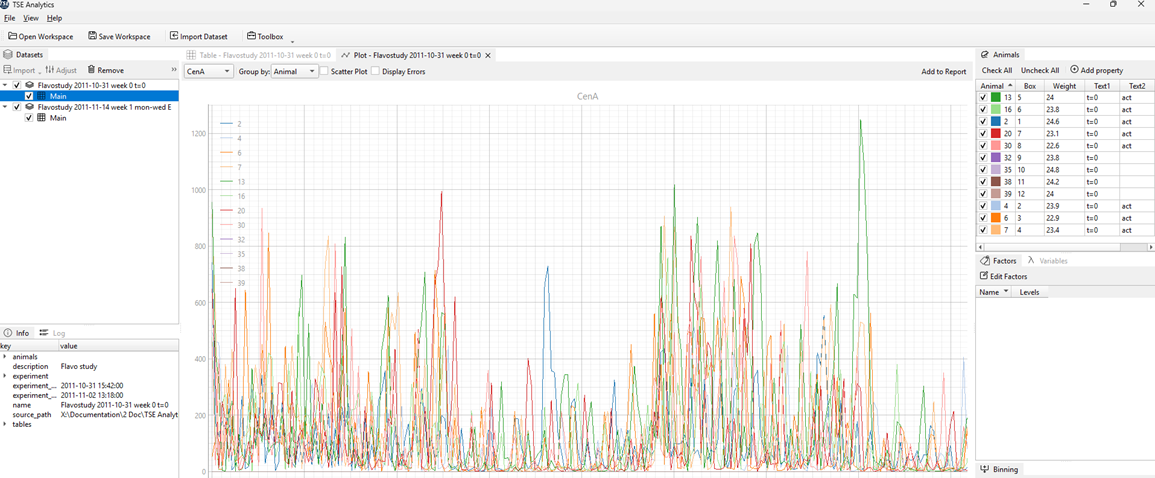Uncheck animal 20 in Animals table

tap(983, 133)
